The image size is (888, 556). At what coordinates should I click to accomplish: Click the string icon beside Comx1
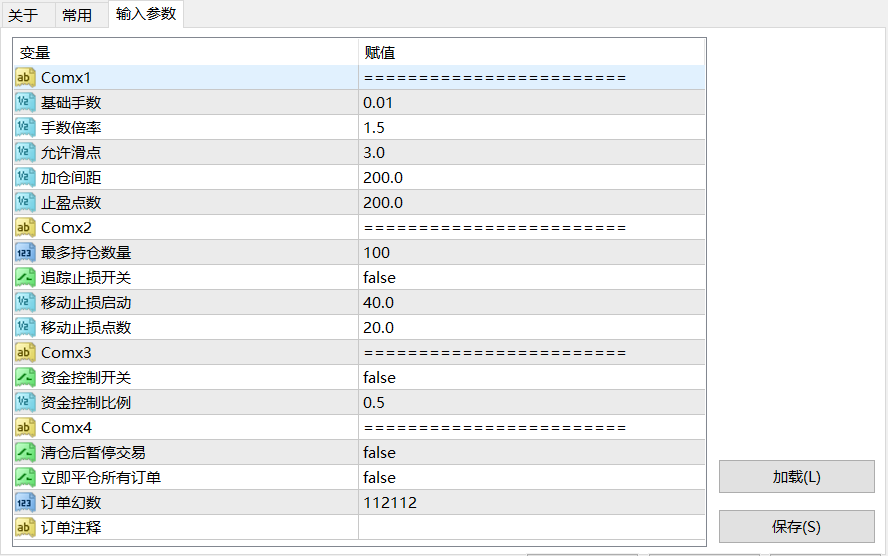click(25, 78)
